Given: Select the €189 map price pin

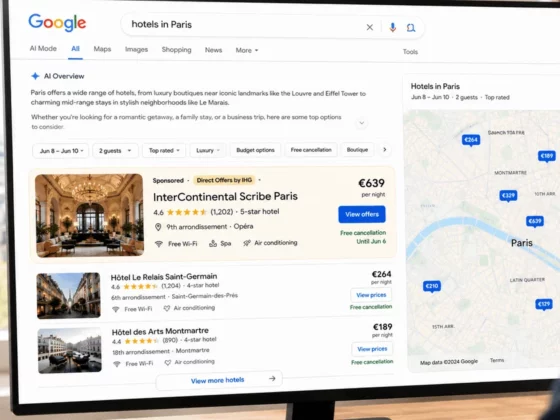Looking at the screenshot, I should coord(547,156).
